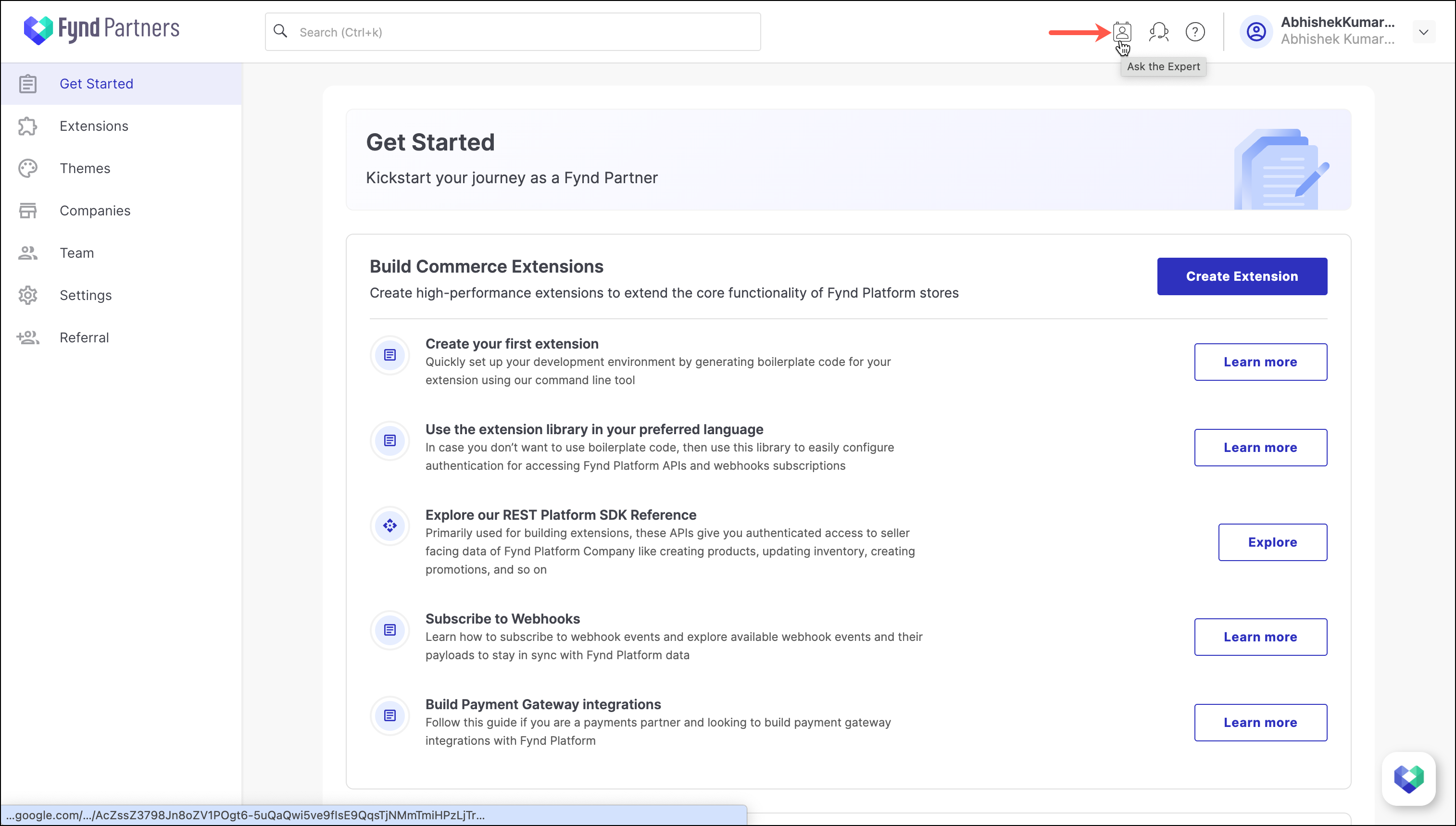This screenshot has width=1456, height=826.
Task: Click the Create your first extension title
Action: point(512,344)
